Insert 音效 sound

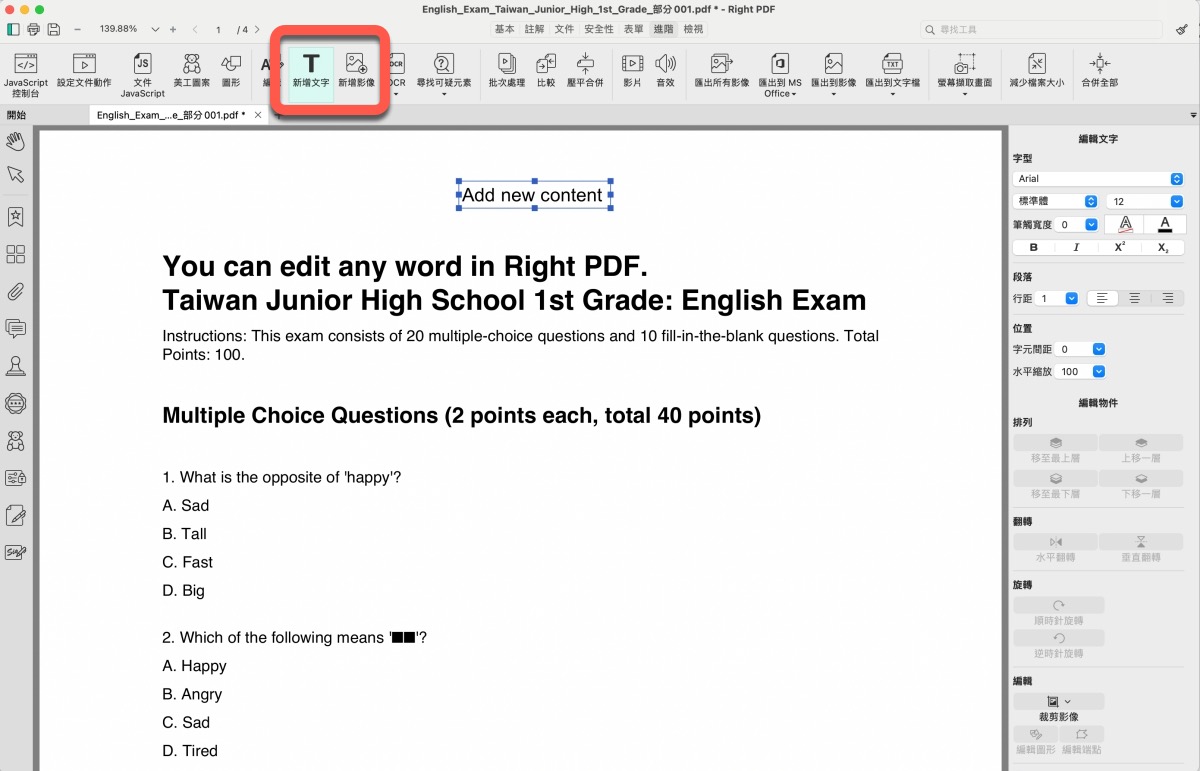pyautogui.click(x=665, y=70)
